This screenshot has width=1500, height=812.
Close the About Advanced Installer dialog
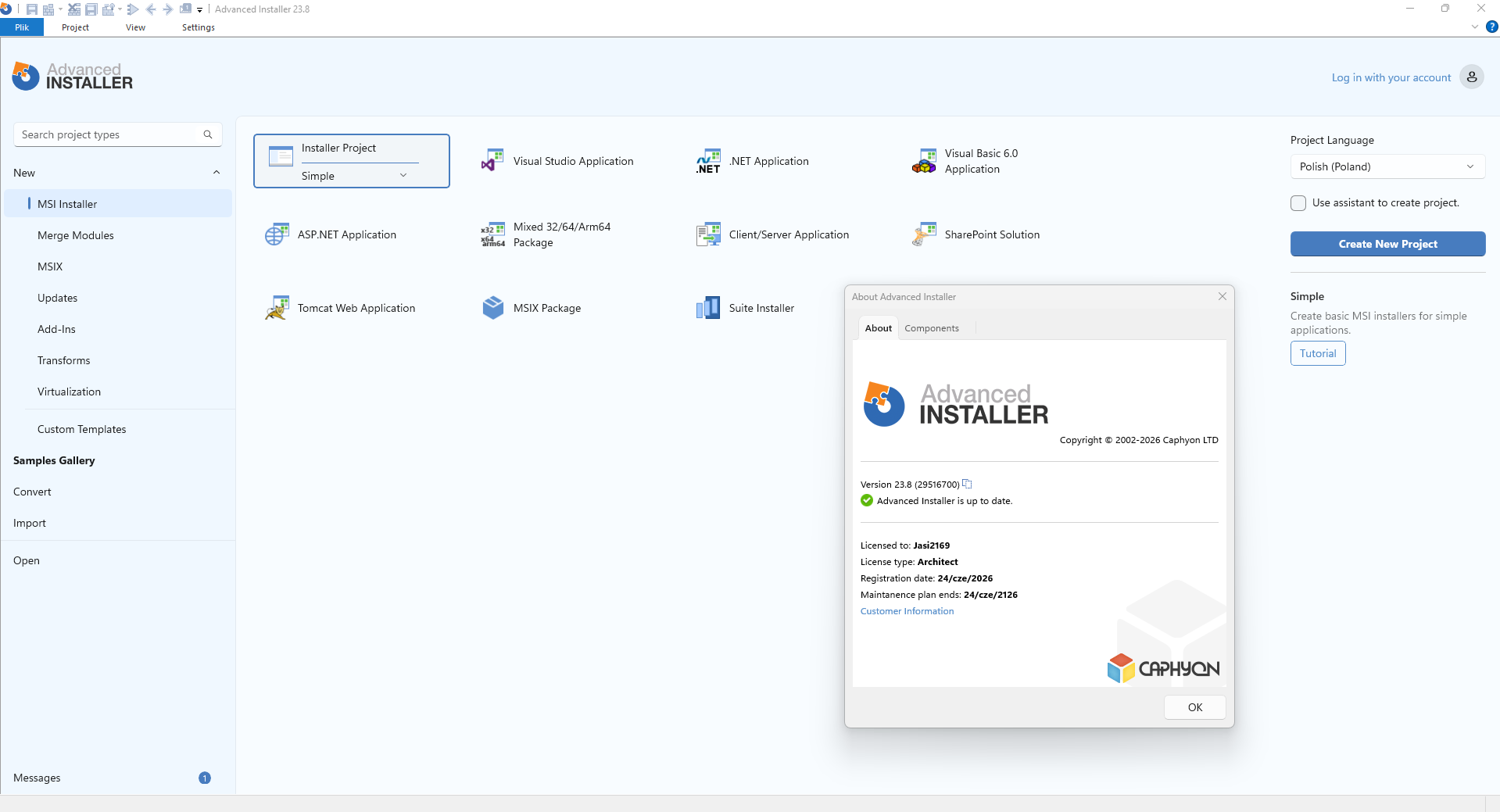[x=1223, y=296]
